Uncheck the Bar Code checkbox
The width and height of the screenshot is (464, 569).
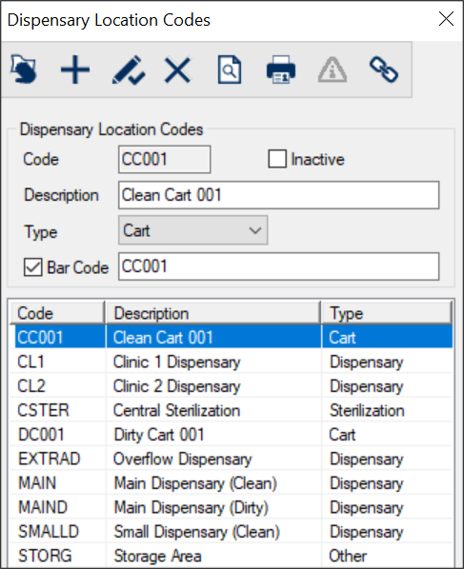point(33,267)
